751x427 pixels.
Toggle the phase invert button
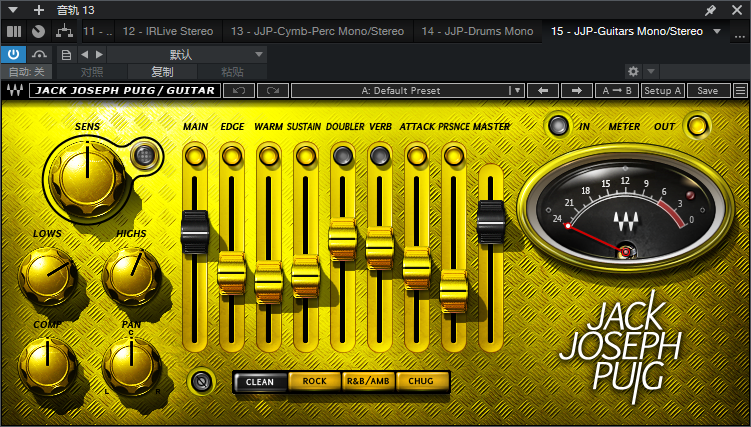[201, 382]
